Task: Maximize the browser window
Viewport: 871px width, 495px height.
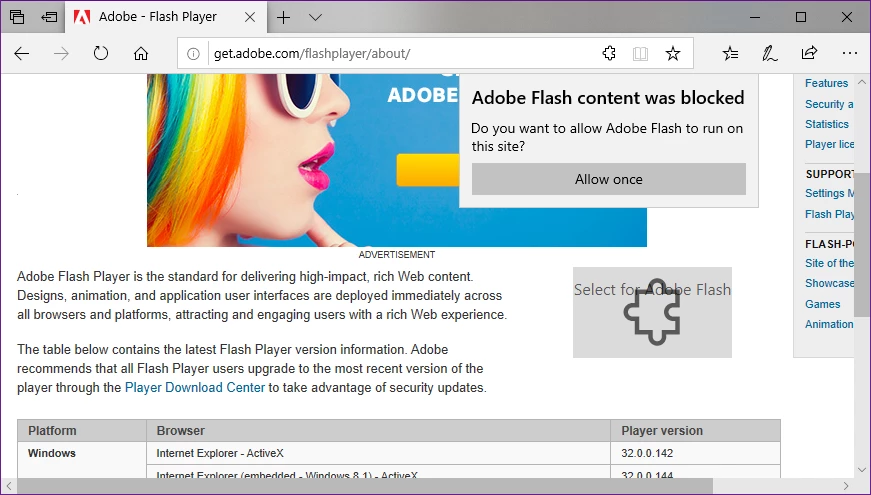Action: 800,17
